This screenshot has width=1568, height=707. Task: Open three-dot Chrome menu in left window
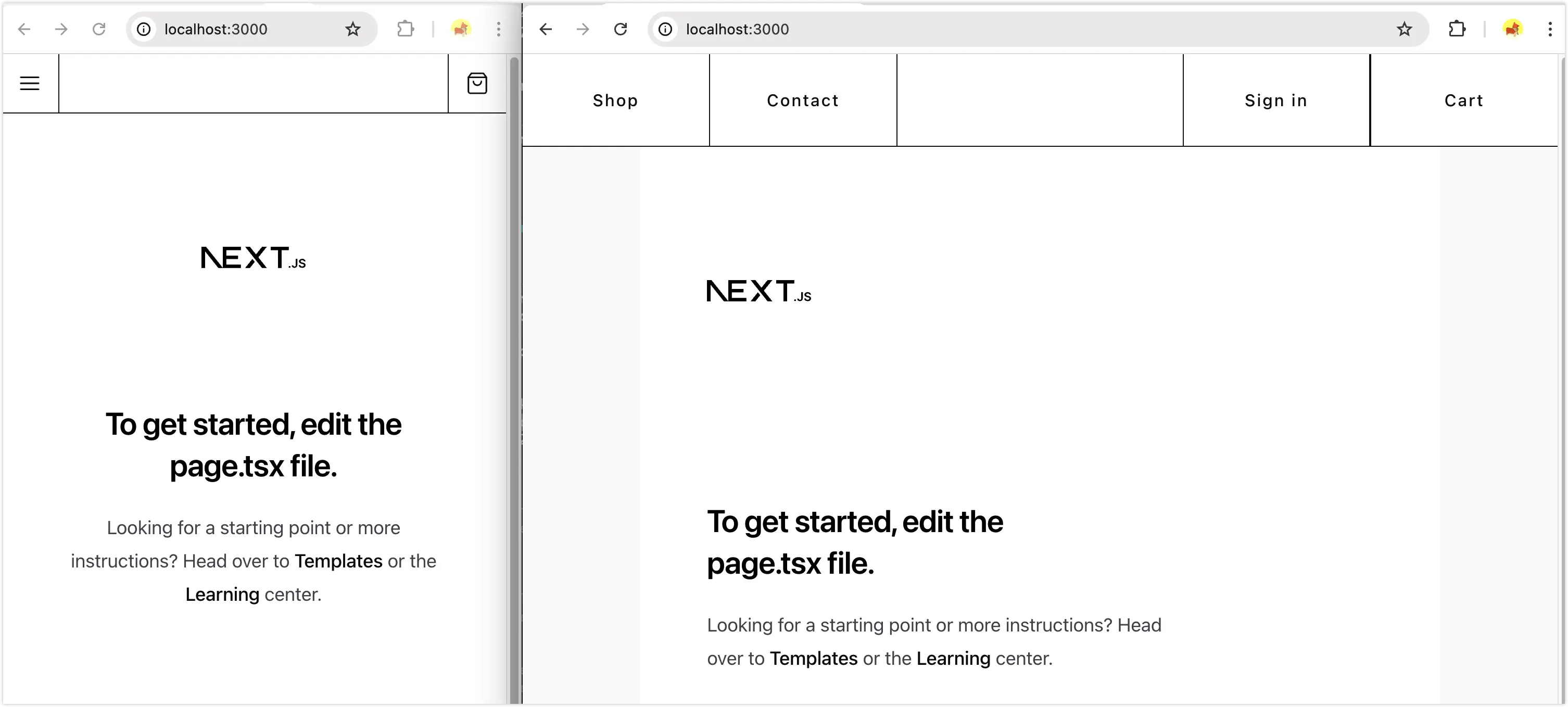(499, 29)
